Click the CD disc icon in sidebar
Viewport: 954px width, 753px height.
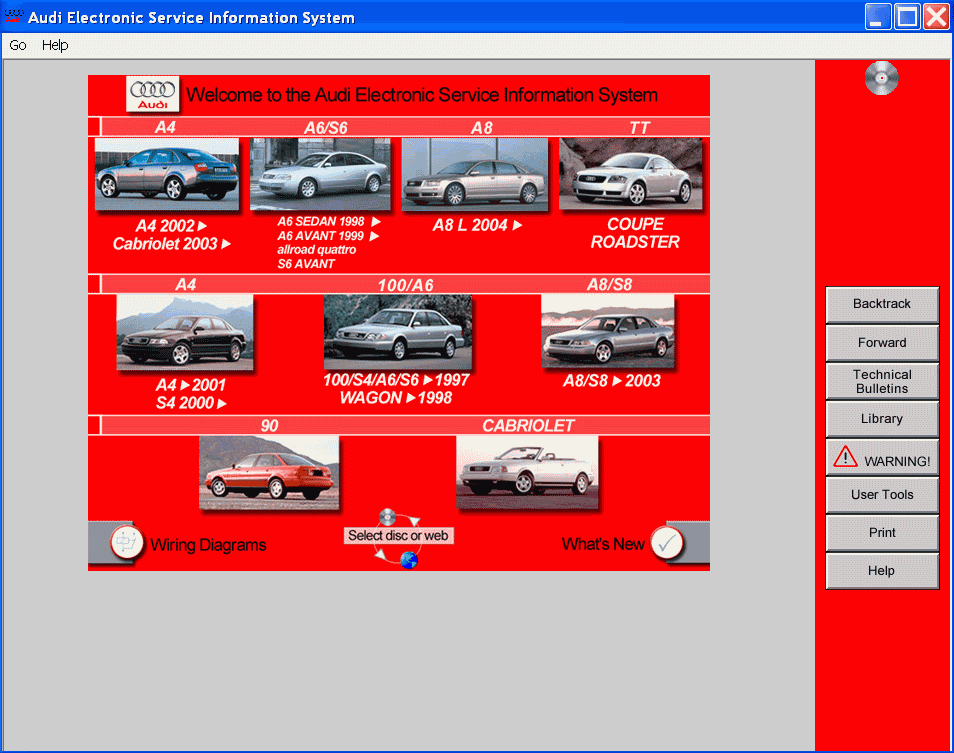click(882, 78)
